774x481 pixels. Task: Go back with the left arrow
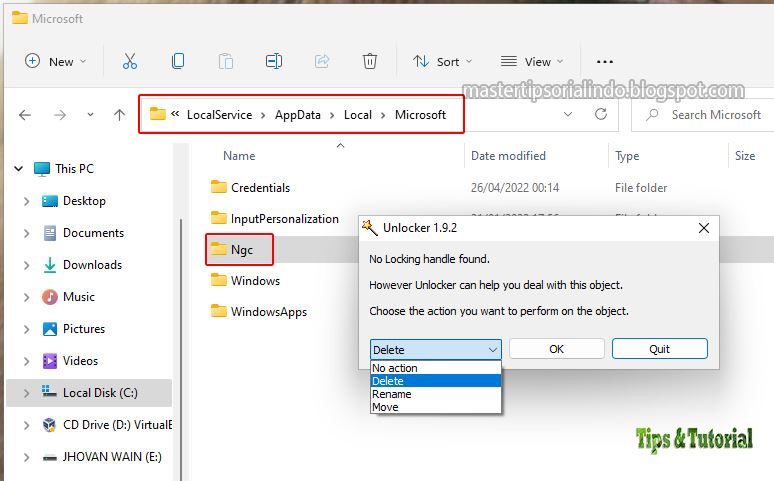[25, 115]
